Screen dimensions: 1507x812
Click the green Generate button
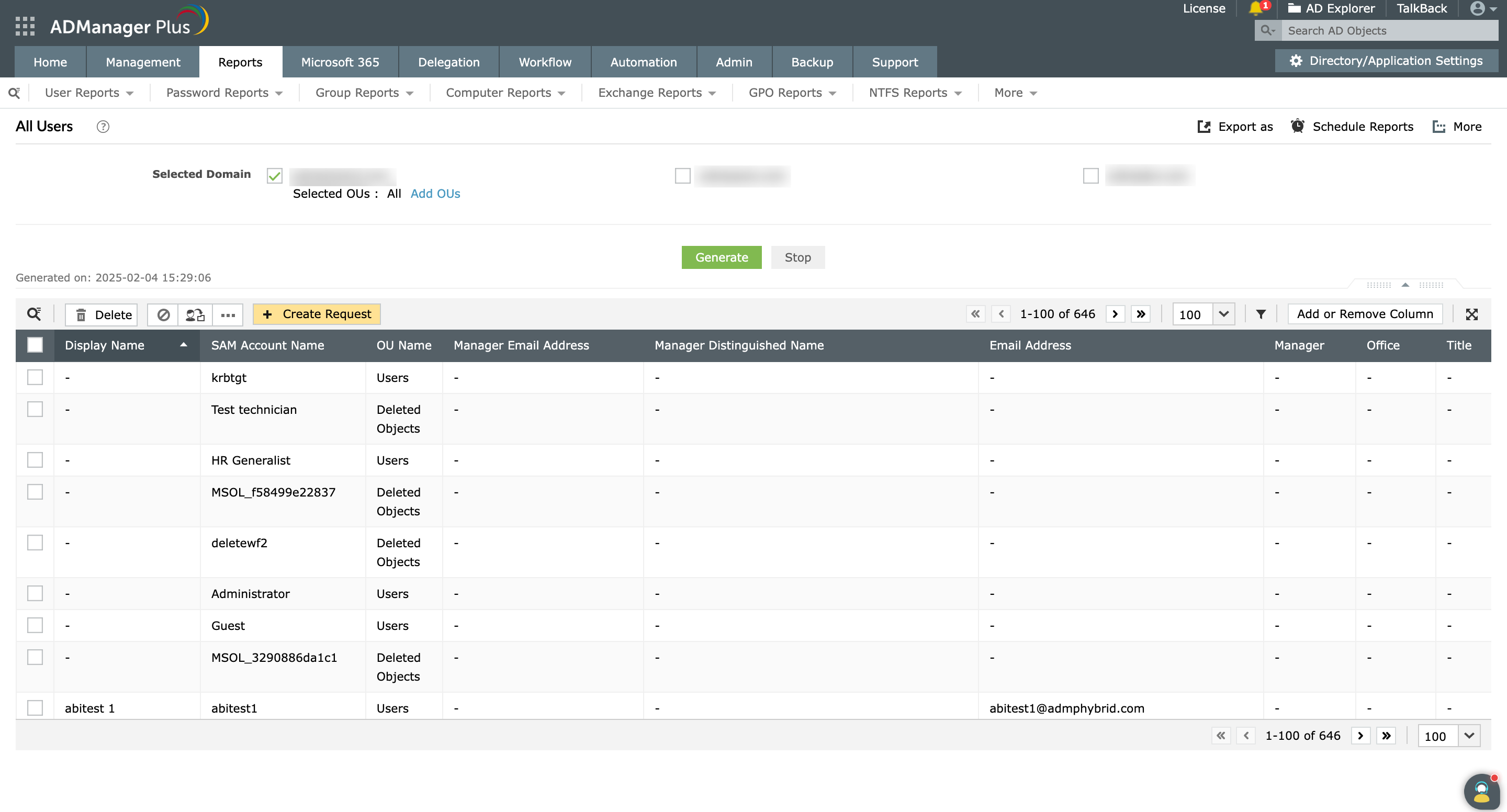pyautogui.click(x=722, y=257)
